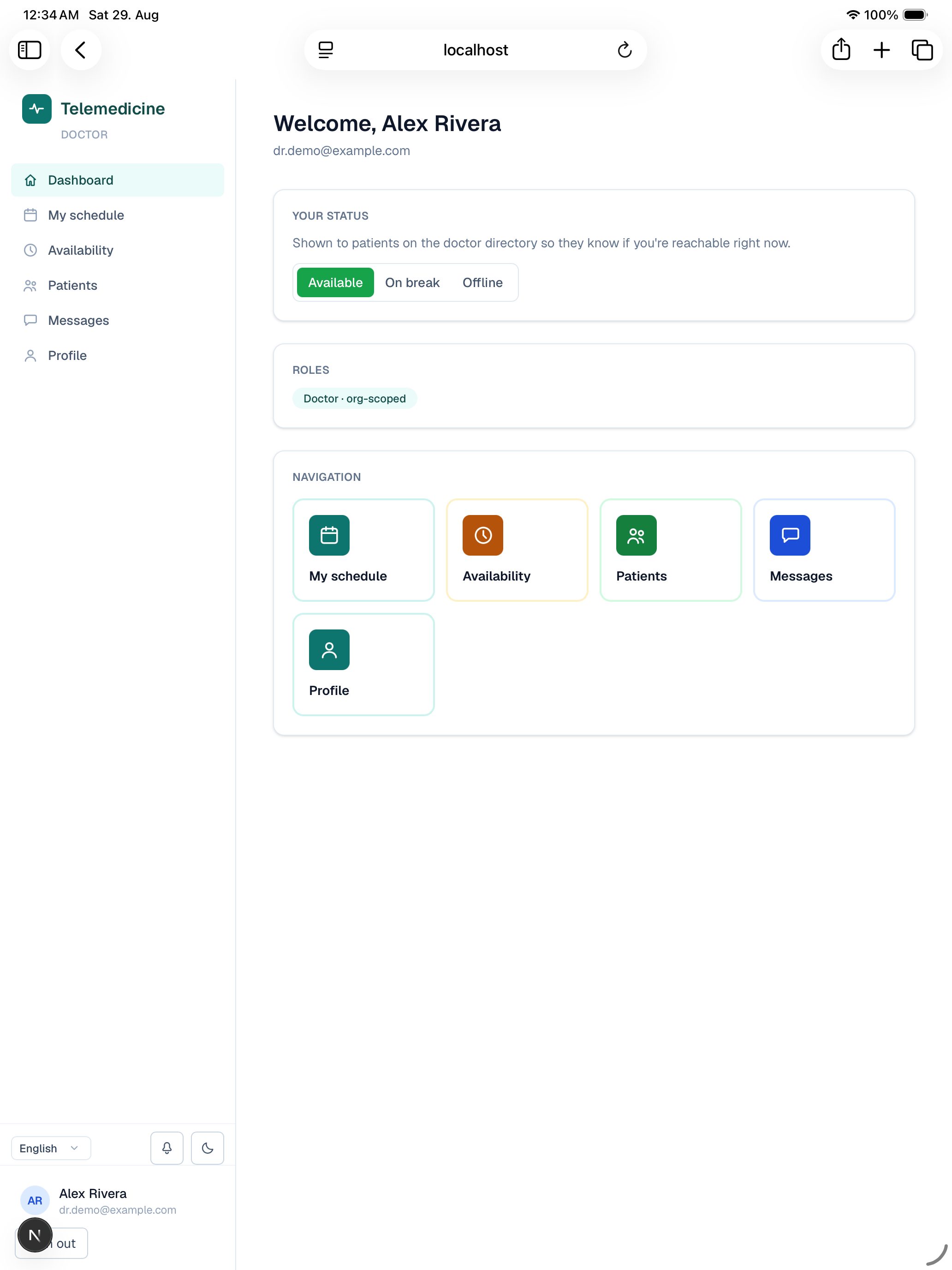Click the green people icon on Patients card
Image resolution: width=952 pixels, height=1270 pixels.
[x=637, y=535]
